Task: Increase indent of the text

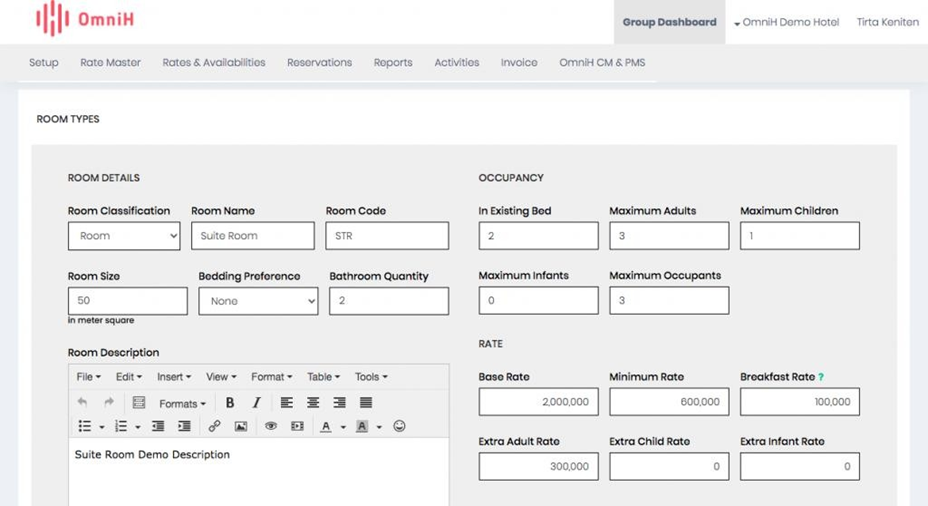Action: 185,426
